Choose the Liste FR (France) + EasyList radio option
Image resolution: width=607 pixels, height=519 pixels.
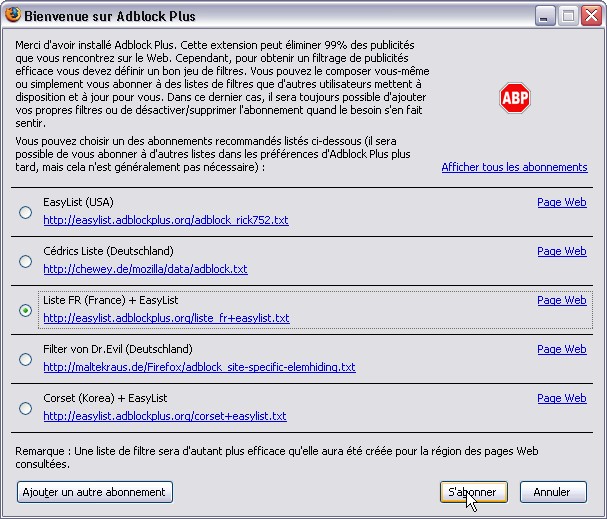click(26, 310)
